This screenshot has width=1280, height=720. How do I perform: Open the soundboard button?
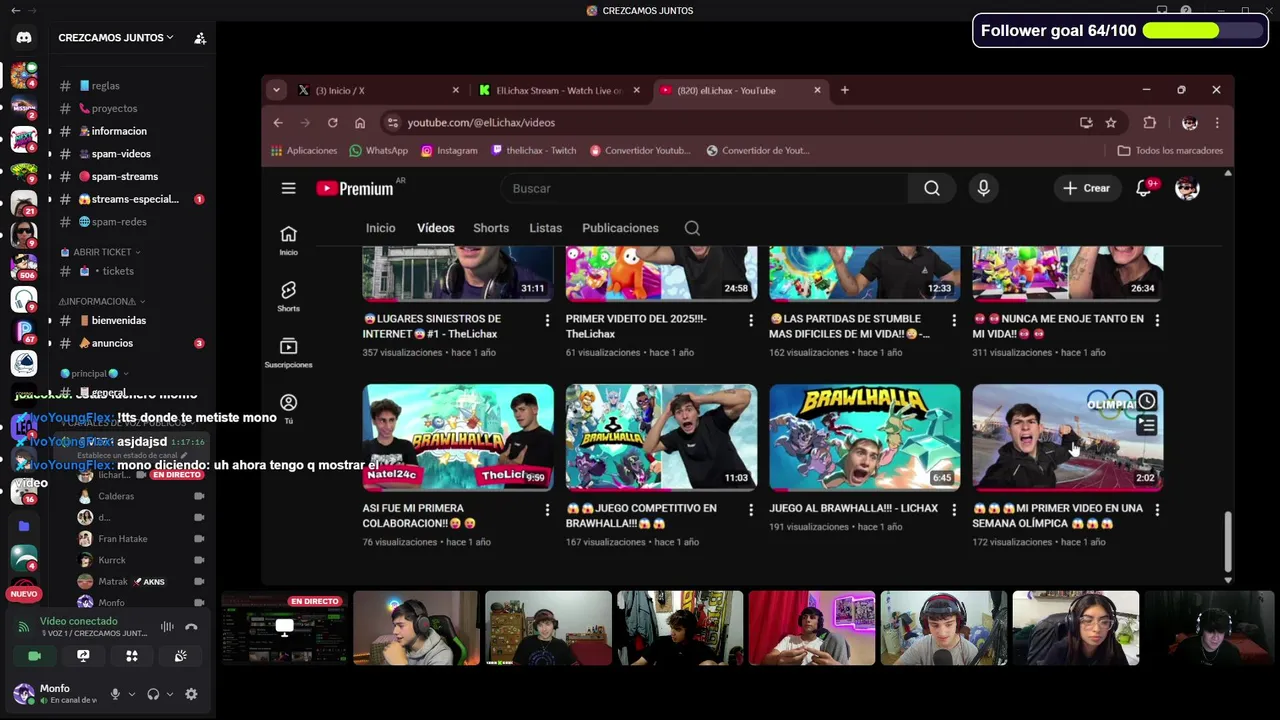(180, 656)
